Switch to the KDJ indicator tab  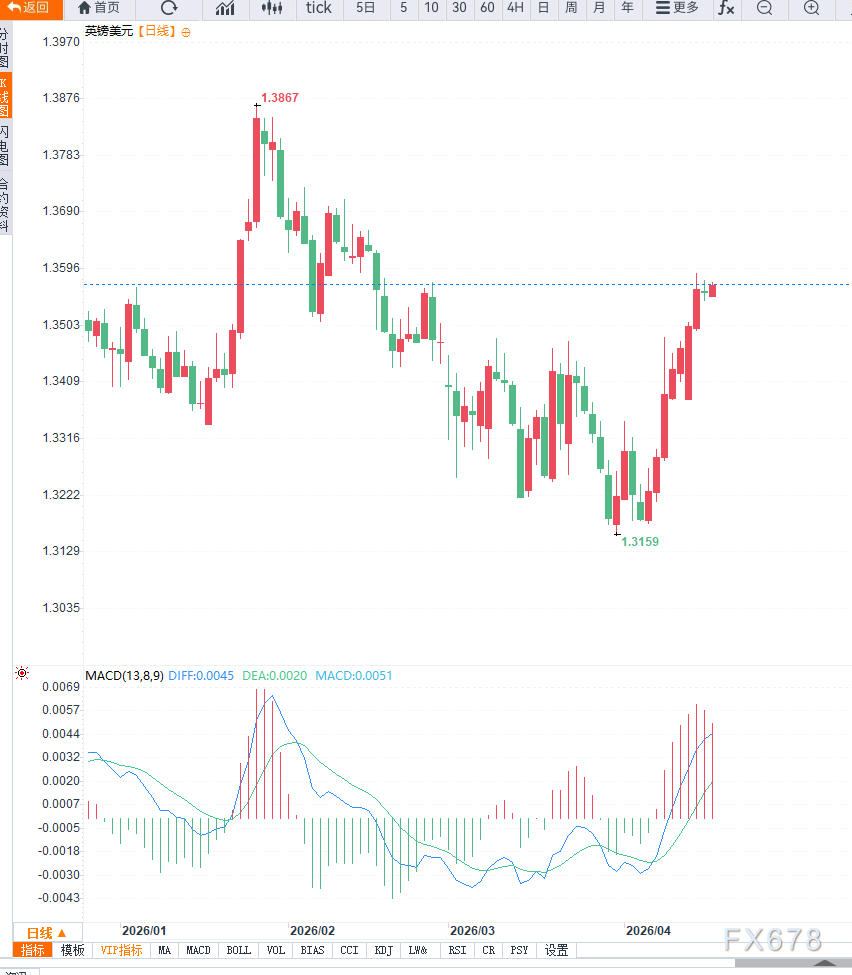[x=384, y=950]
